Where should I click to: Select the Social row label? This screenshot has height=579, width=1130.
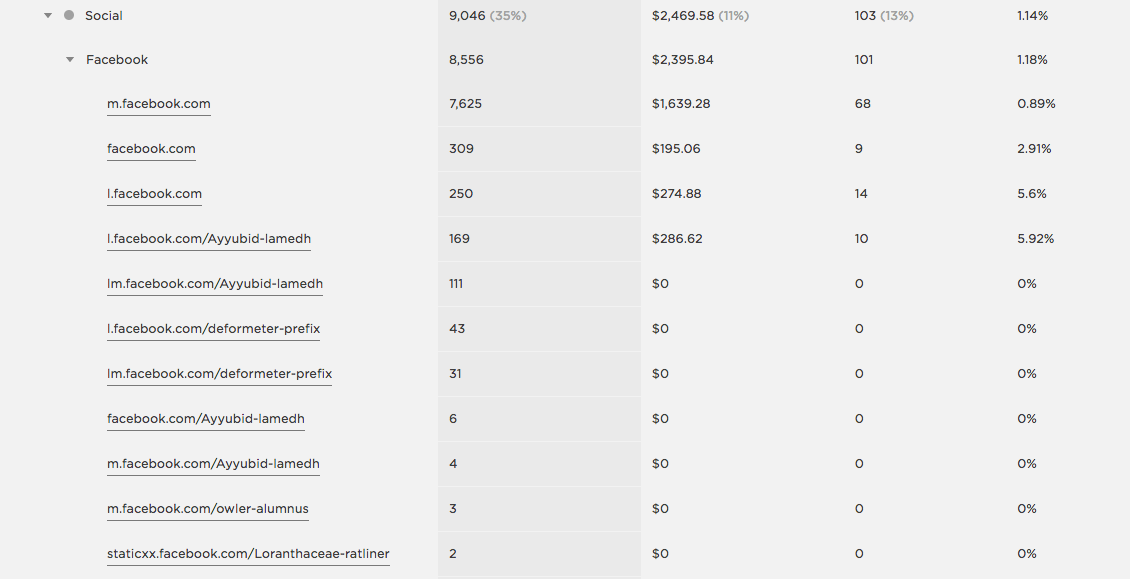pyautogui.click(x=104, y=16)
